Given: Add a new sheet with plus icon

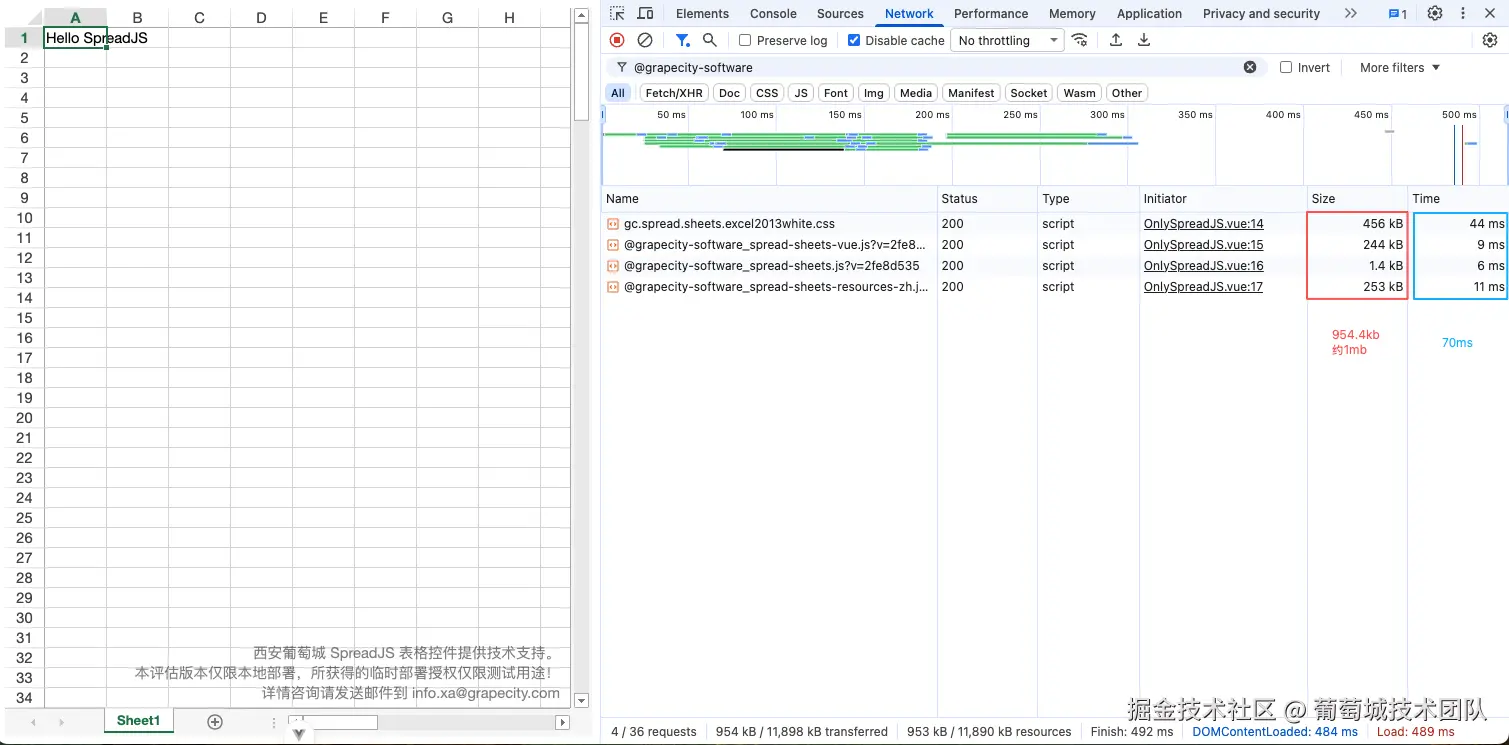Looking at the screenshot, I should pos(214,721).
